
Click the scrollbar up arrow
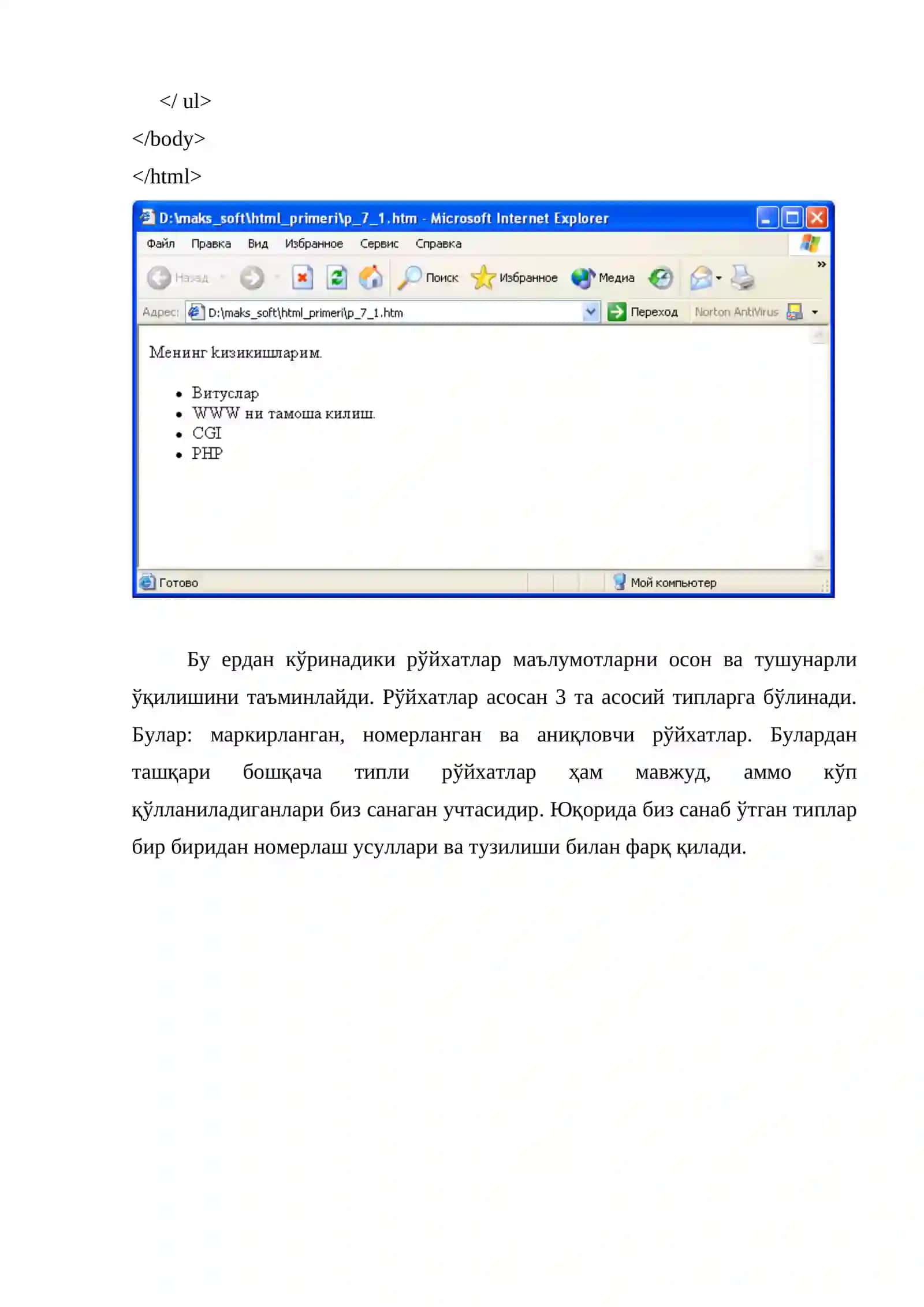(x=818, y=335)
